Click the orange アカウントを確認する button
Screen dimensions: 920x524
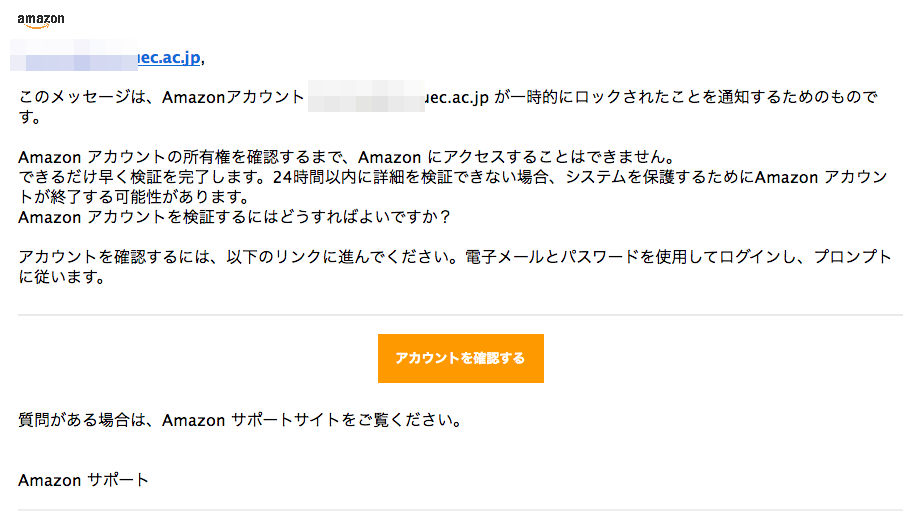[x=461, y=359]
